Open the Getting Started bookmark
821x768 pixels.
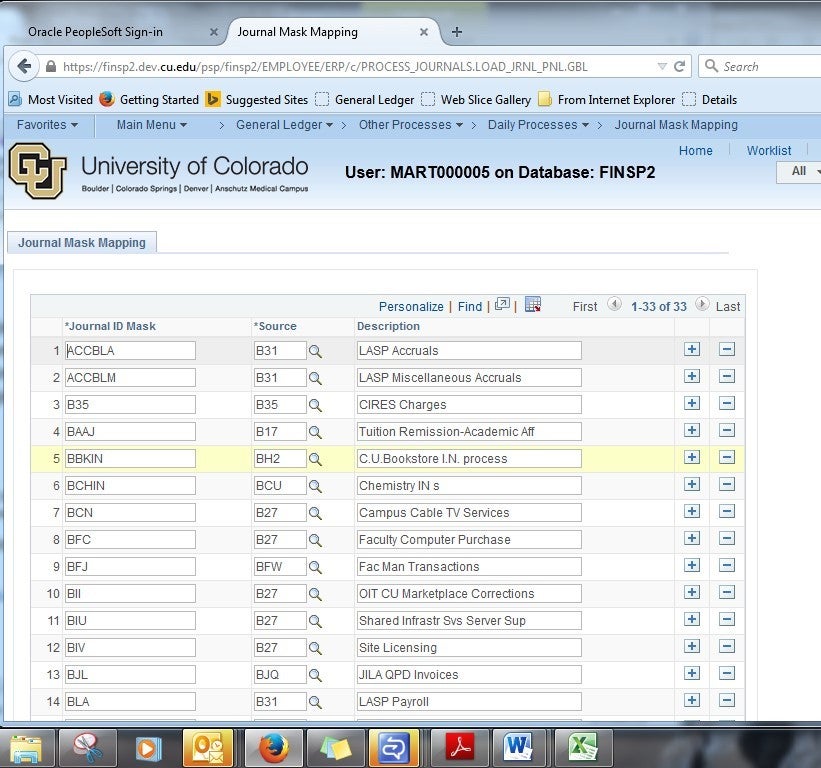pos(150,99)
